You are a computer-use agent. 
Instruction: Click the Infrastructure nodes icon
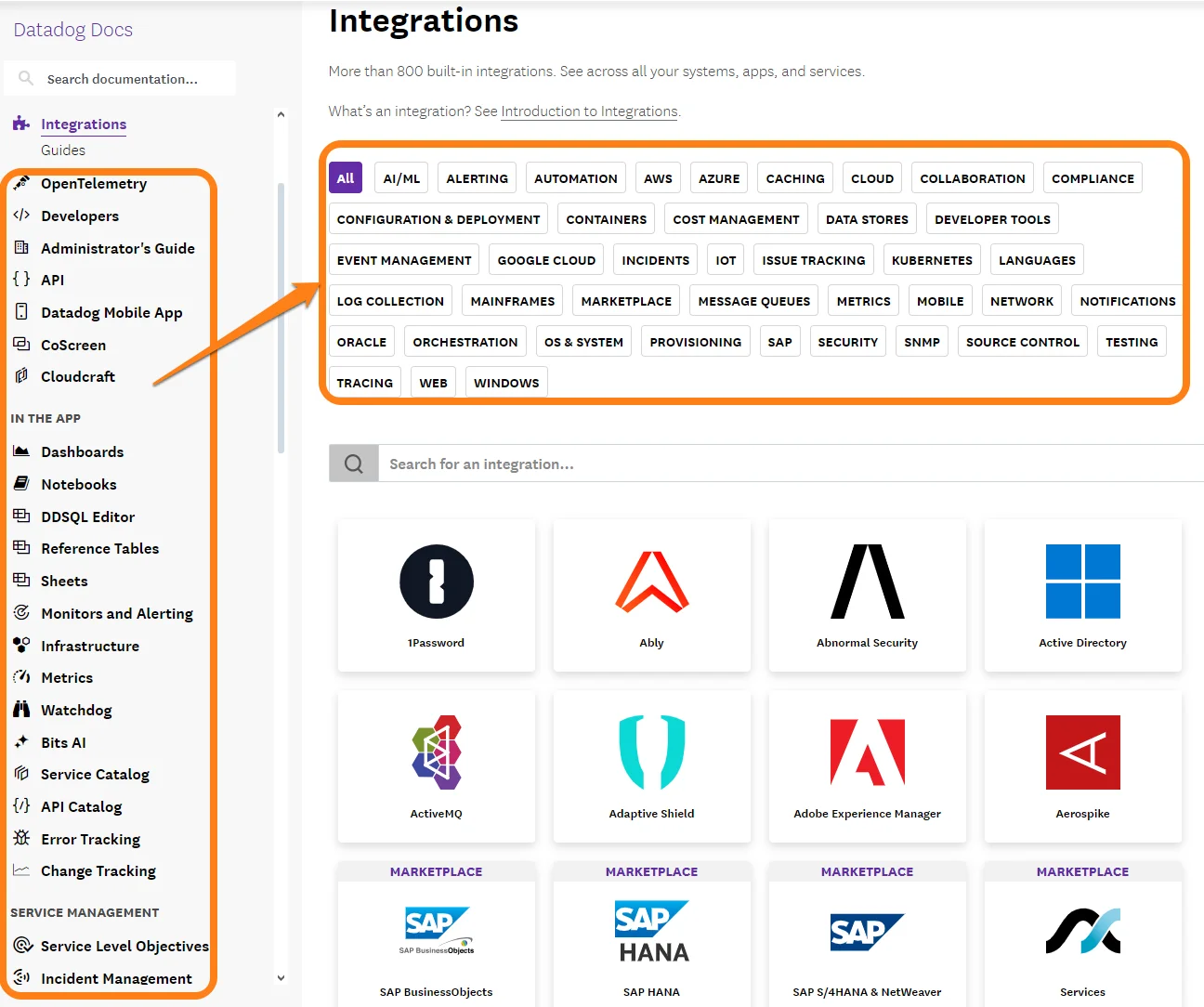[21, 645]
